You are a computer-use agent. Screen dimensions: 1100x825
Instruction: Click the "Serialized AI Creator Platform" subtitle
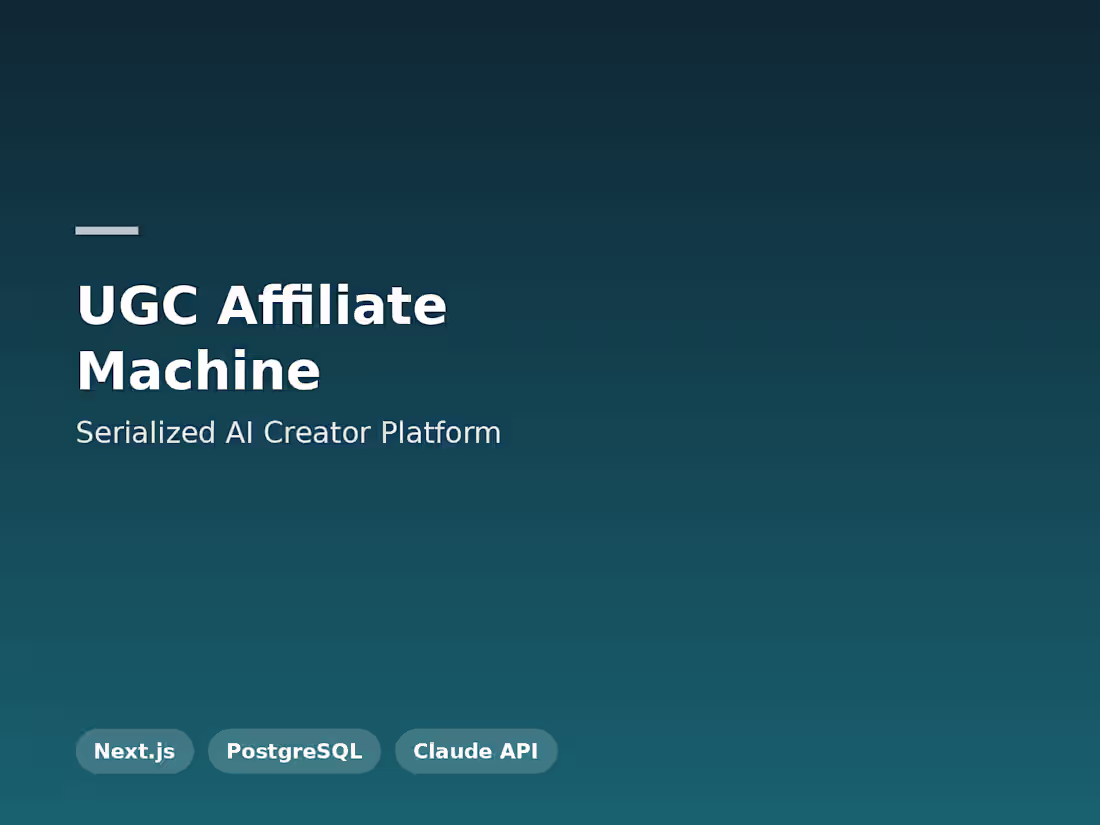tap(288, 432)
